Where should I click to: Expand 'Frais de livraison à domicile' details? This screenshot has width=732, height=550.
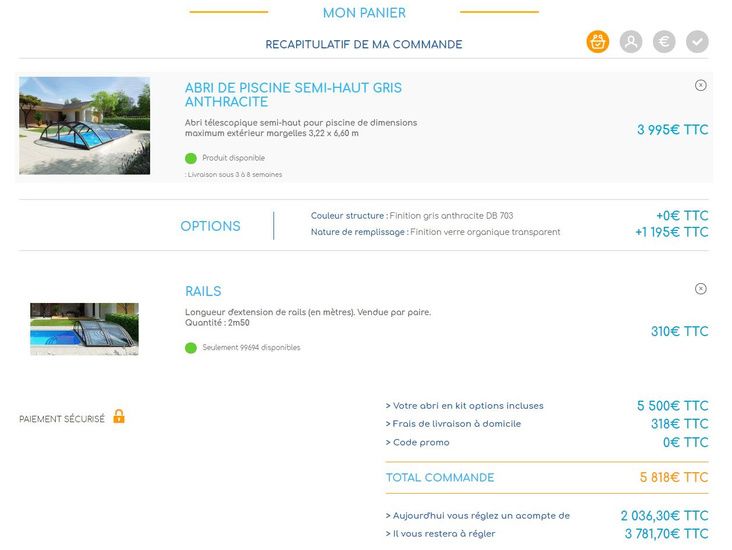click(453, 424)
